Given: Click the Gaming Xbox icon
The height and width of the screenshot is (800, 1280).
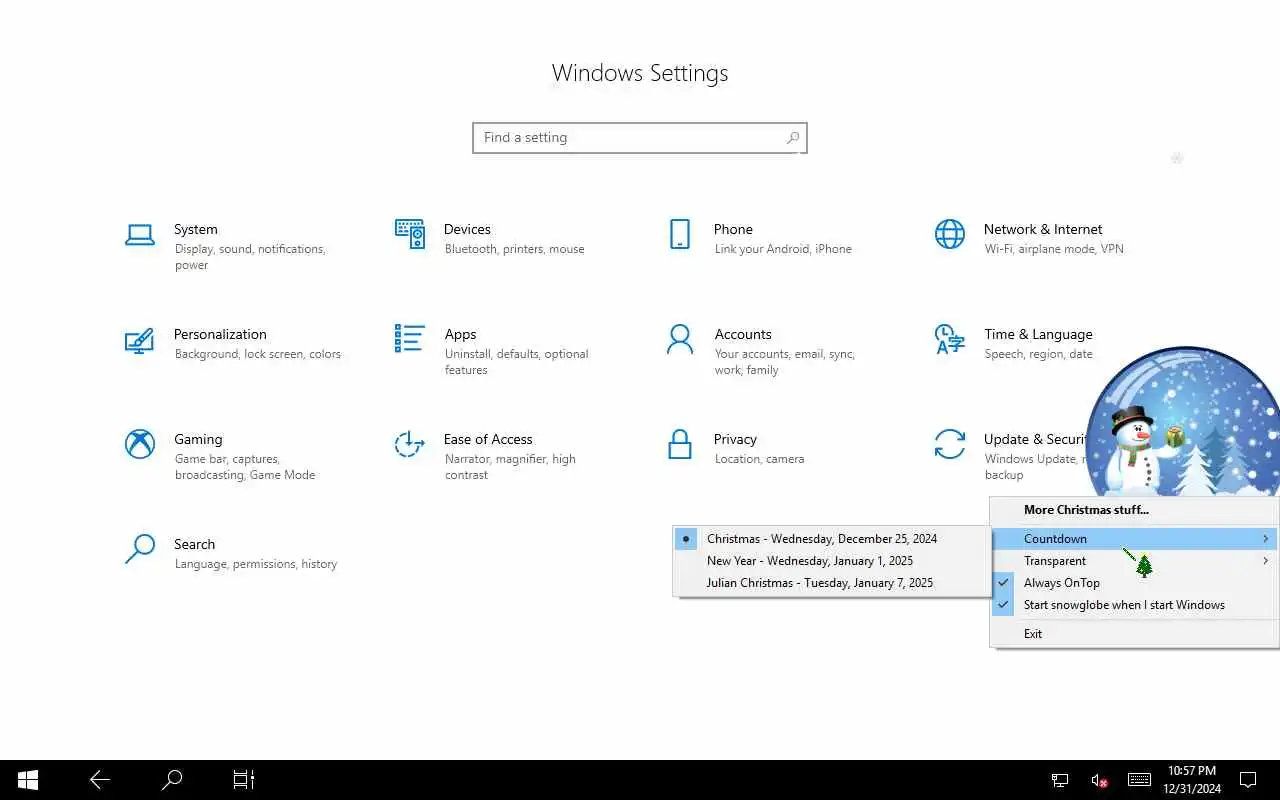Looking at the screenshot, I should tap(139, 444).
